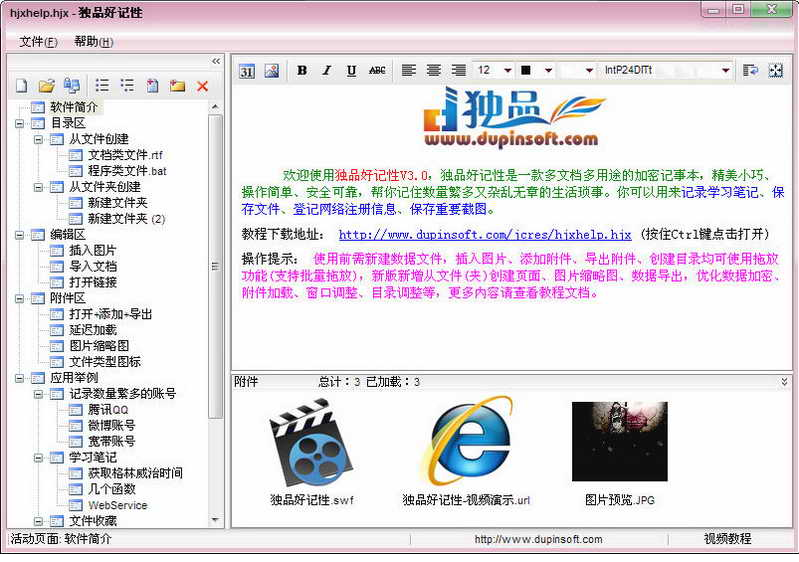Screen dimensions: 799x562
Task: Select 程序类文件.bat in the tree
Action: [127, 171]
